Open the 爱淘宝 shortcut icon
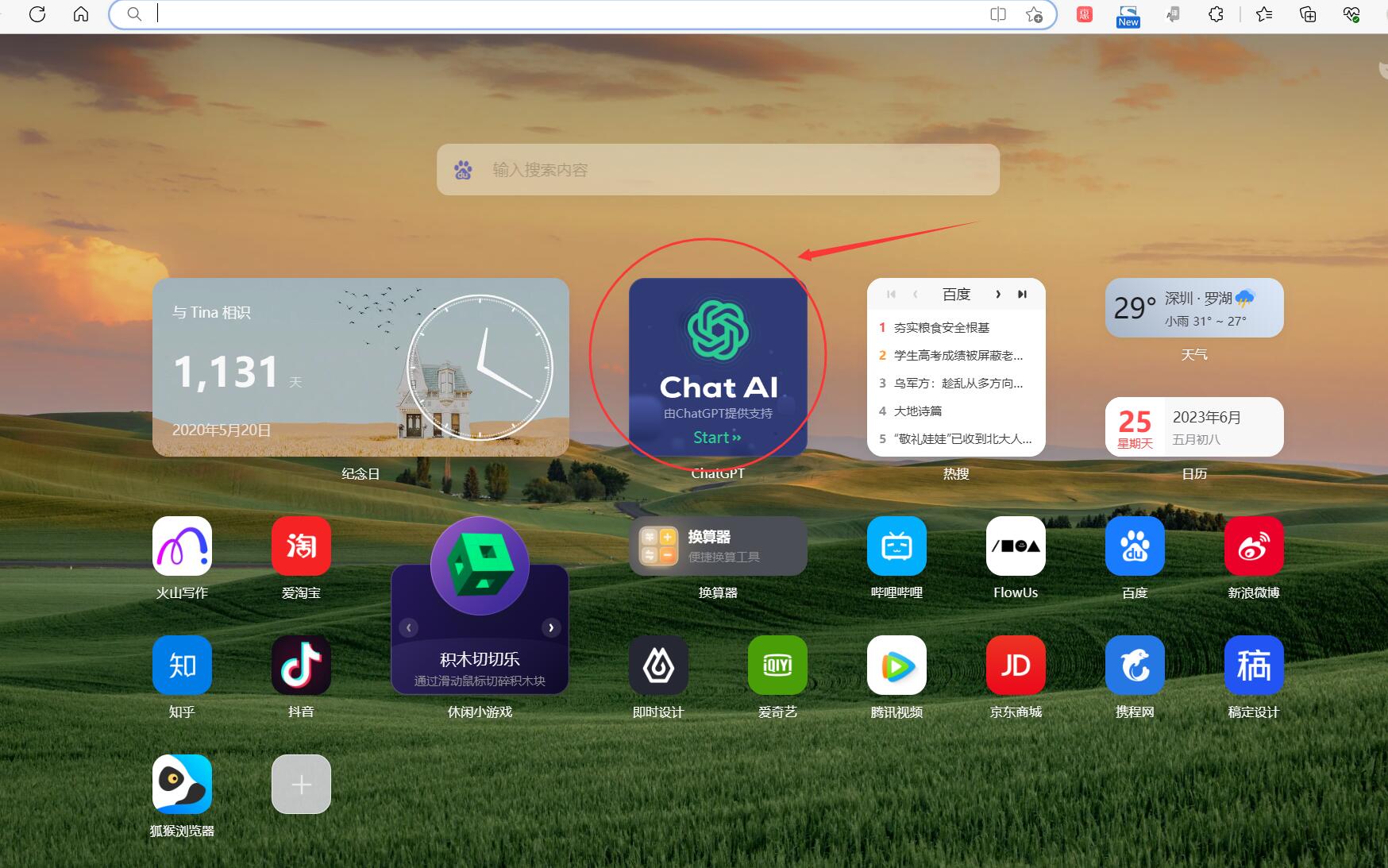 click(x=301, y=546)
